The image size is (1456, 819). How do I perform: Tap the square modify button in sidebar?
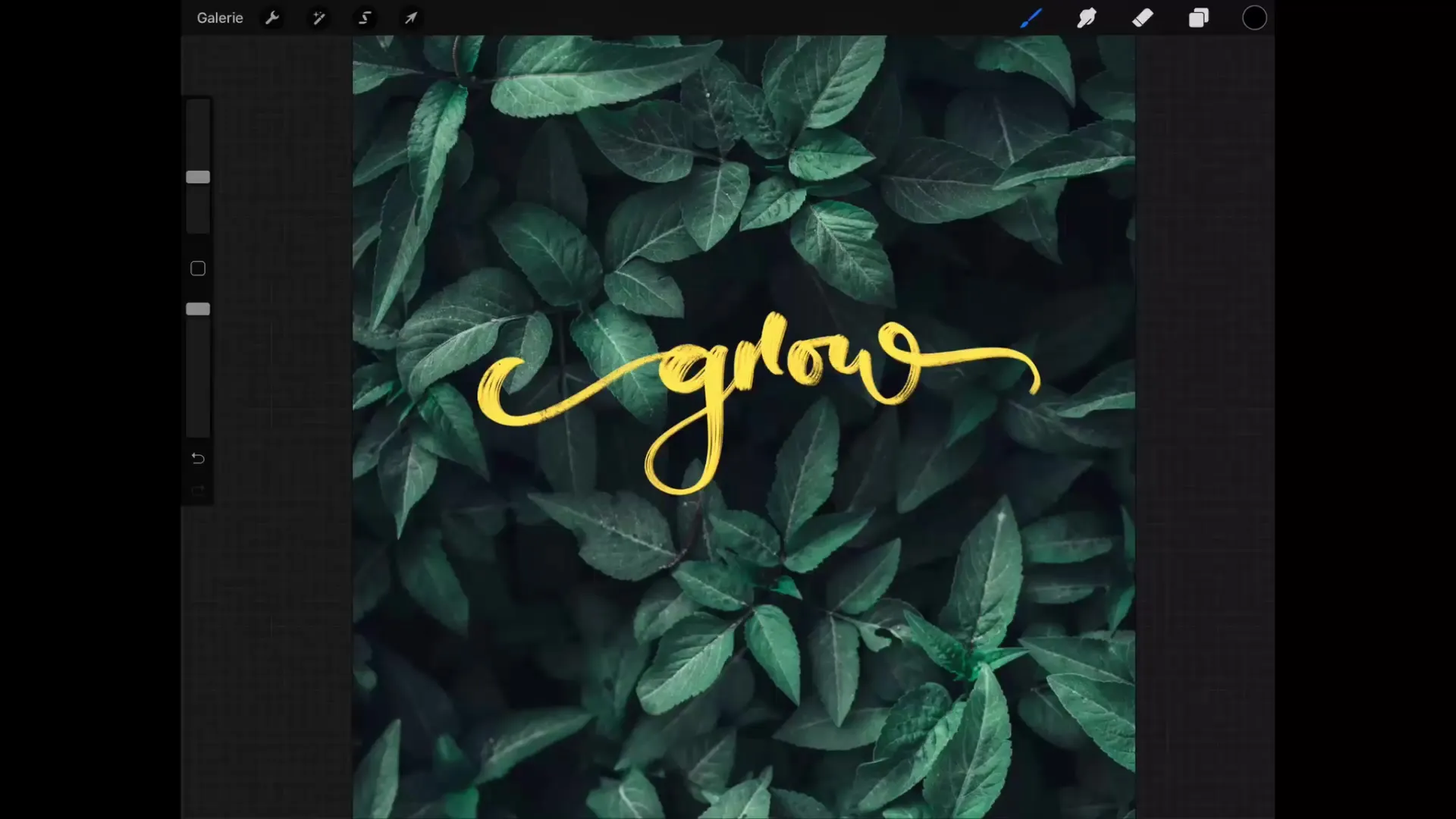pos(198,268)
